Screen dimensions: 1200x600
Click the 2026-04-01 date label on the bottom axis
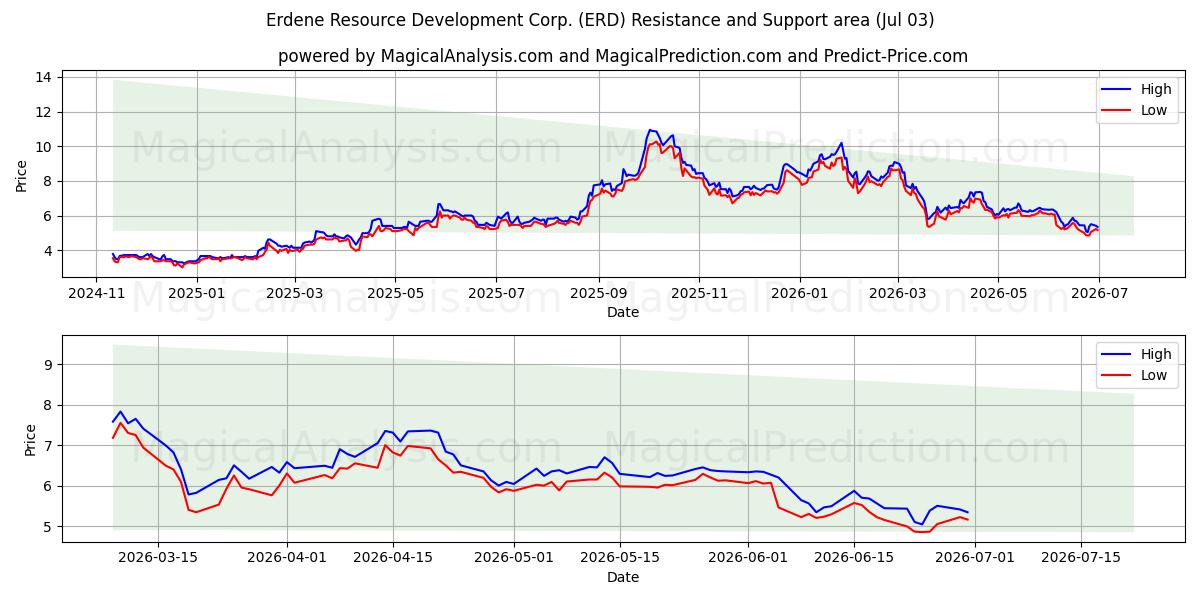coord(288,558)
